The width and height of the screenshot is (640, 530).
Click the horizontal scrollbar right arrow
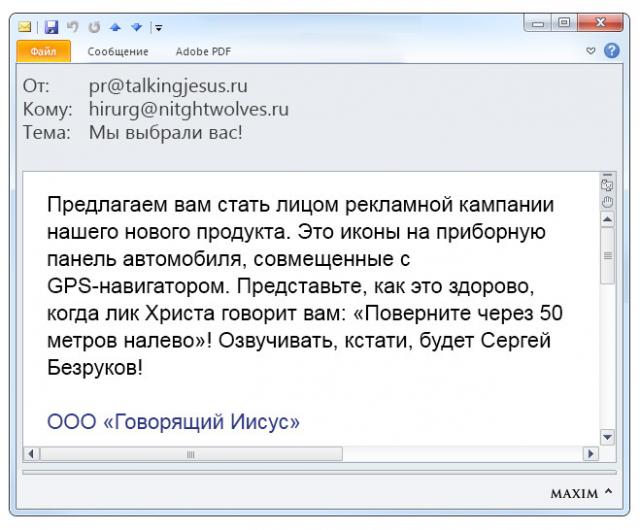tap(590, 454)
